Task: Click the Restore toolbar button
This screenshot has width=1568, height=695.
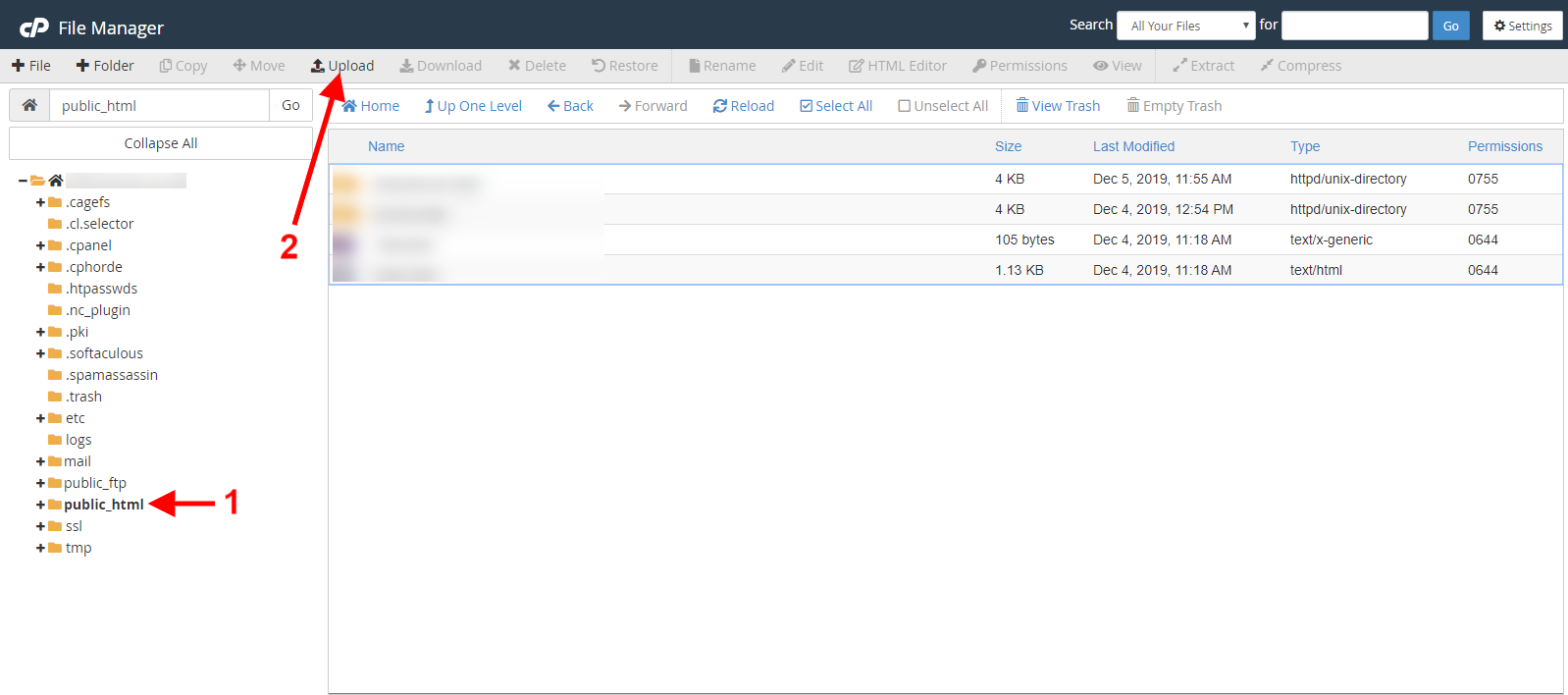Action: 625,66
